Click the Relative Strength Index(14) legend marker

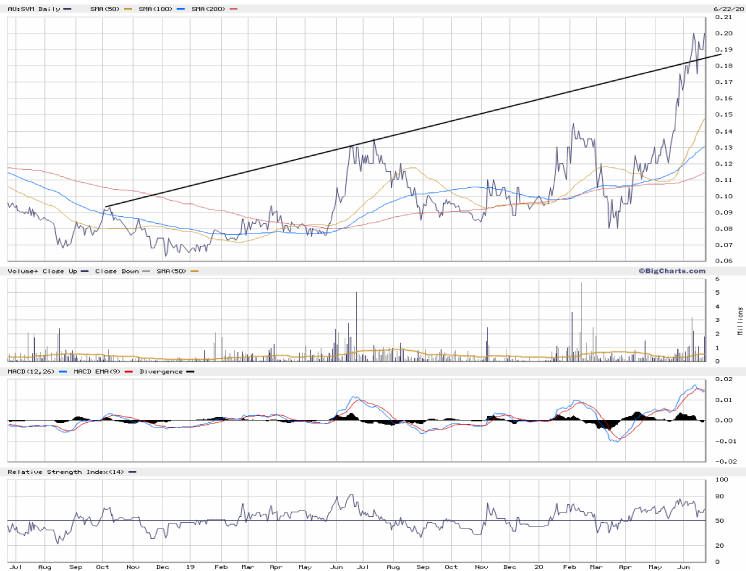click(x=133, y=471)
